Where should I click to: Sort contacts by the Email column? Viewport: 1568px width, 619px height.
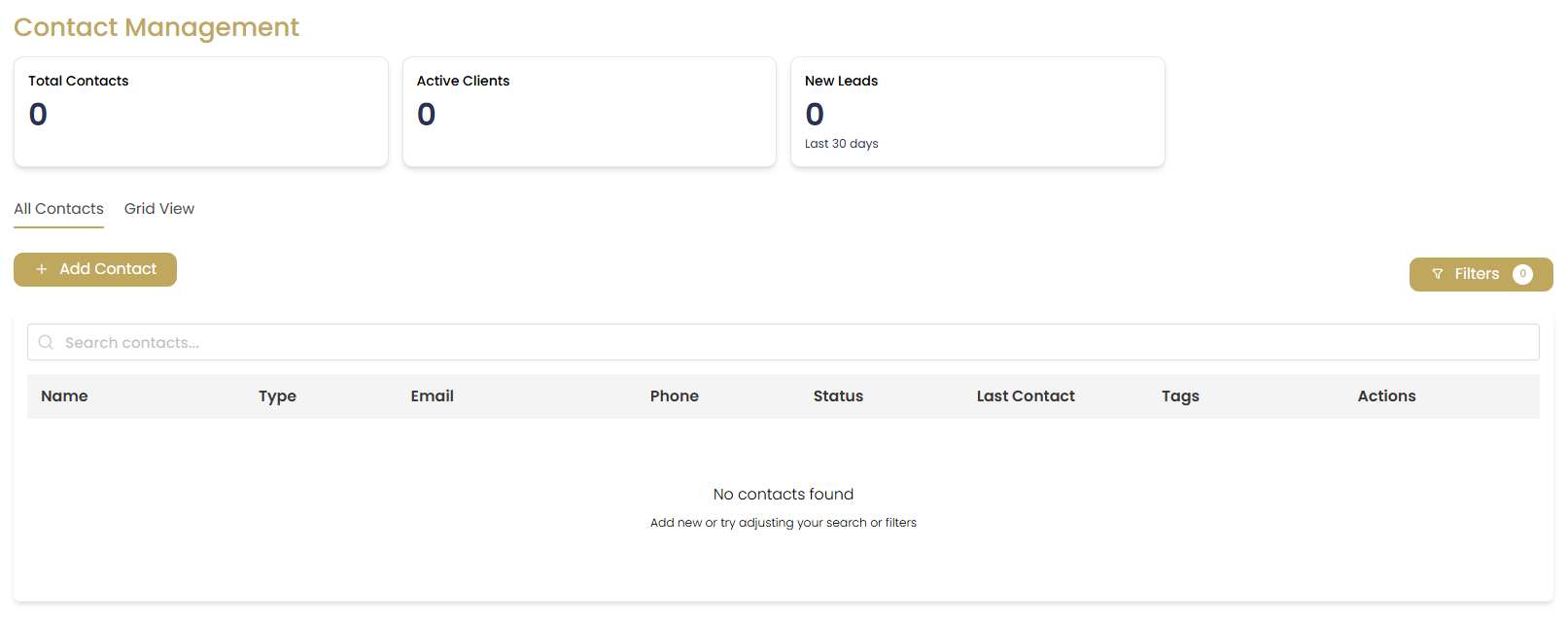click(432, 395)
